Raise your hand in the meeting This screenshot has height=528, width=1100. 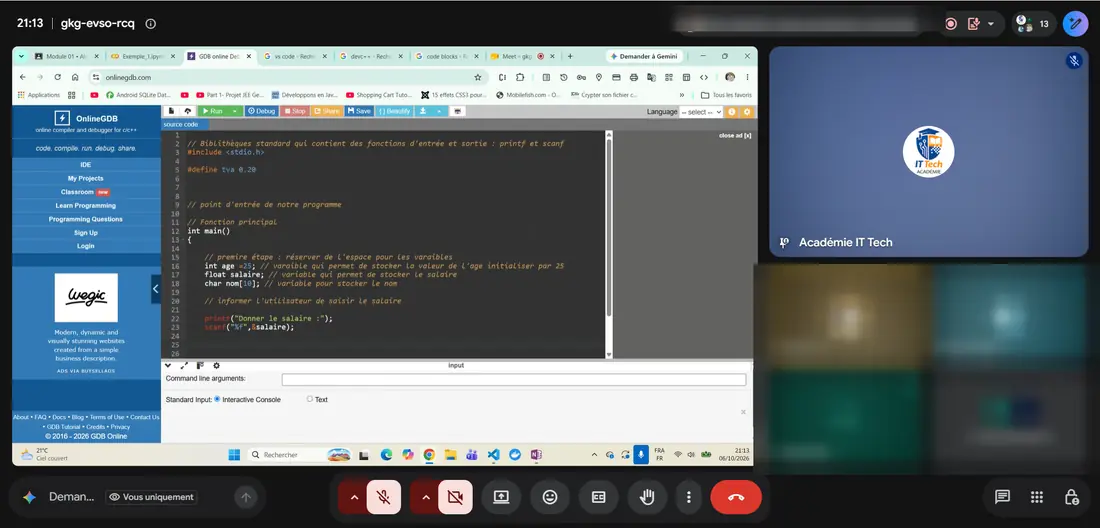coord(647,497)
